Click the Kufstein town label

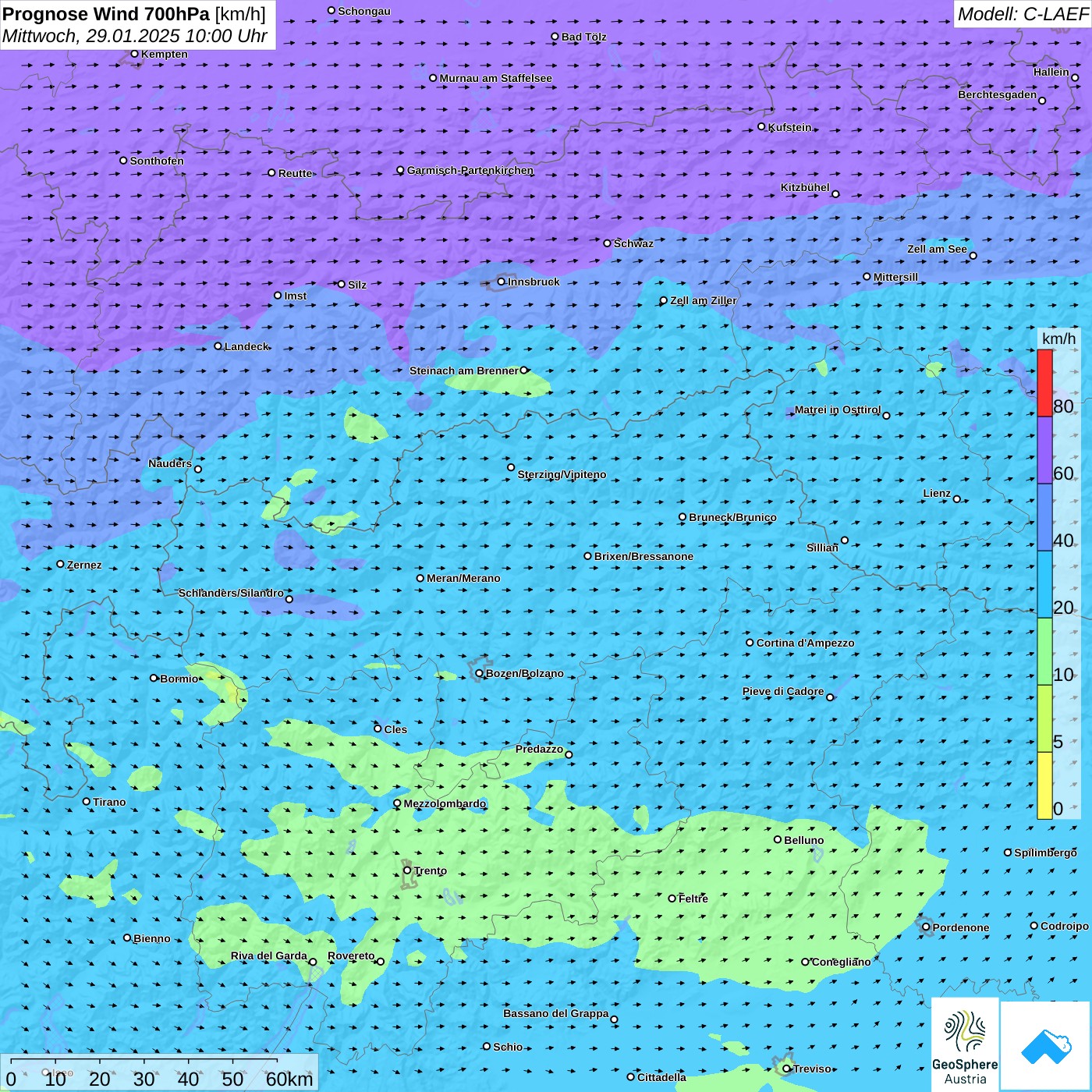[790, 127]
